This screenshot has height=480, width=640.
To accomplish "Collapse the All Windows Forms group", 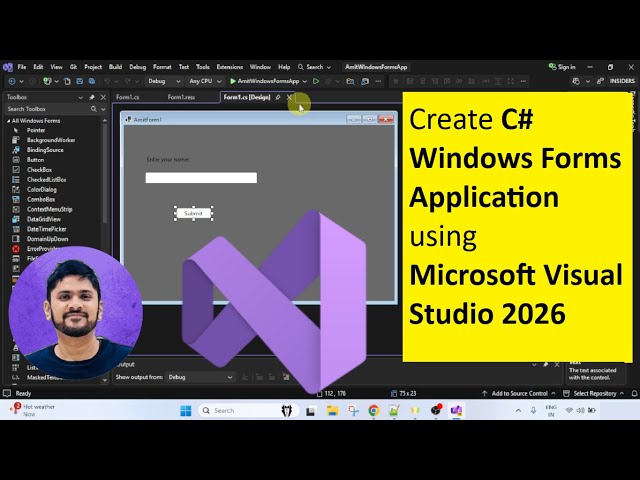I will pos(9,121).
